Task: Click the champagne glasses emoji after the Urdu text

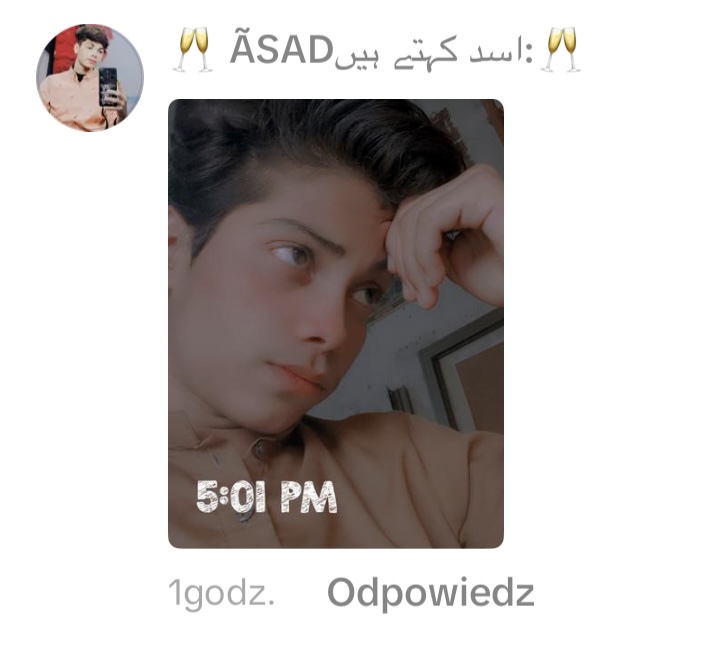Action: click(560, 50)
